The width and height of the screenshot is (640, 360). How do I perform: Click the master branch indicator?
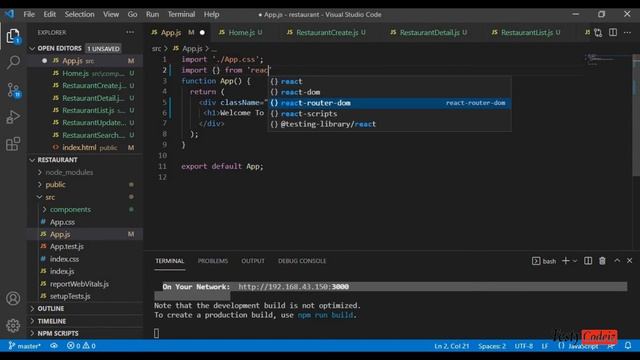pos(24,346)
